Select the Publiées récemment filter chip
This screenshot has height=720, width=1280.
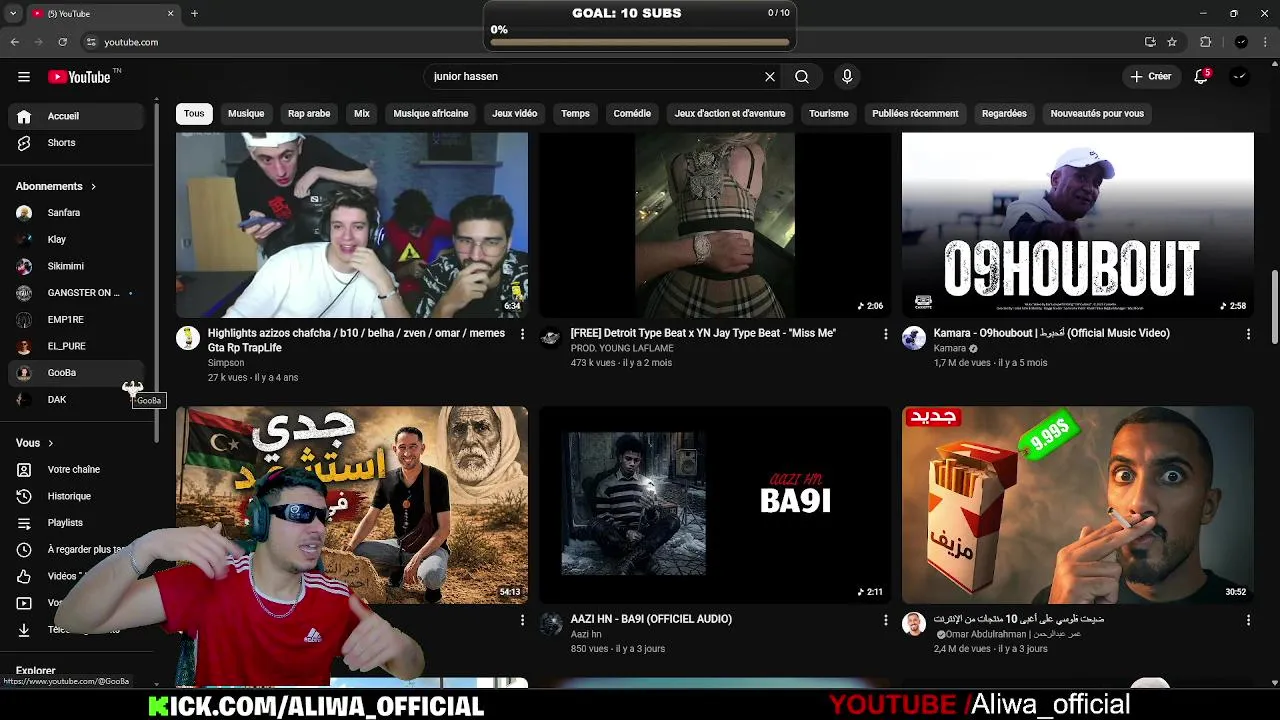(x=915, y=114)
